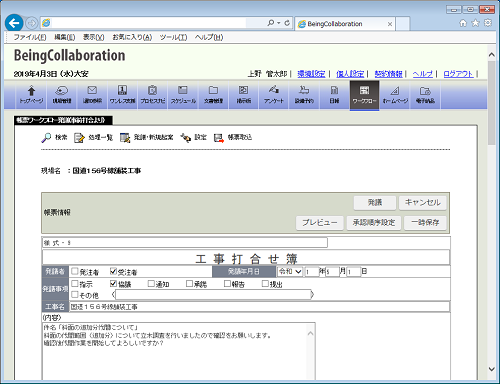Click the 検索 magnifier icon

(x=46, y=137)
